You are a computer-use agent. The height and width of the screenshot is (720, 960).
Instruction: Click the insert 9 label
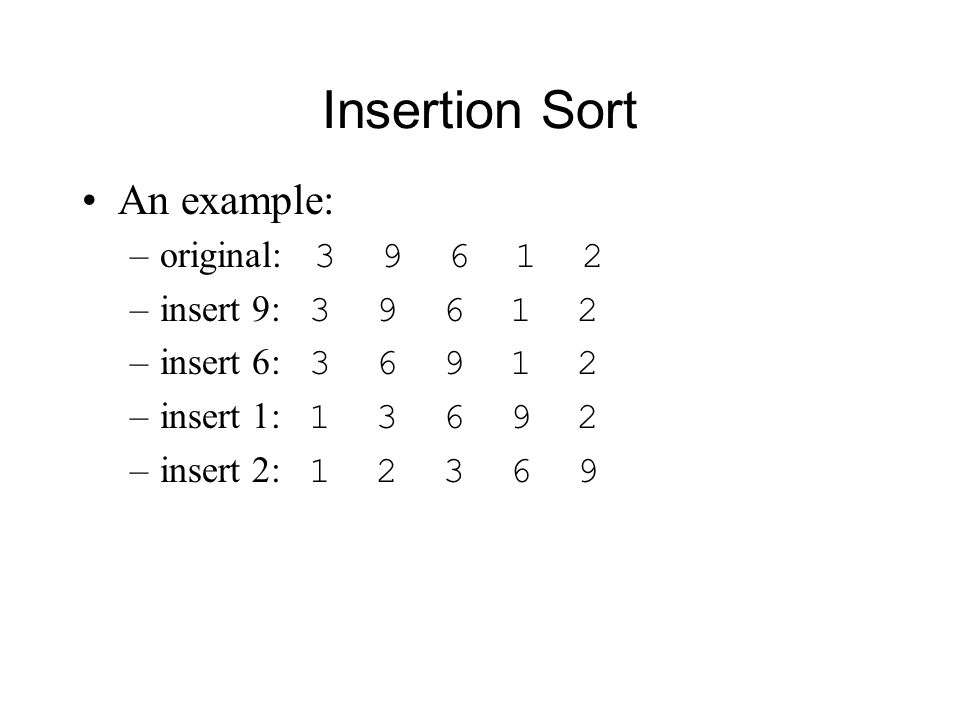coord(220,309)
